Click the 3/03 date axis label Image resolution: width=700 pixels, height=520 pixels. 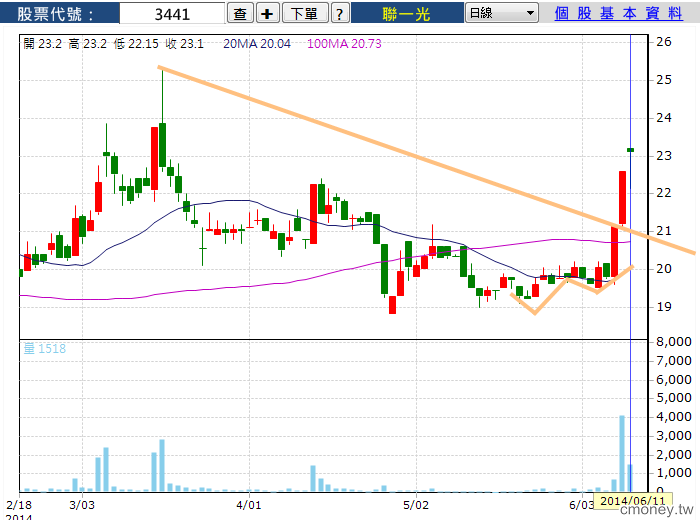pos(84,505)
